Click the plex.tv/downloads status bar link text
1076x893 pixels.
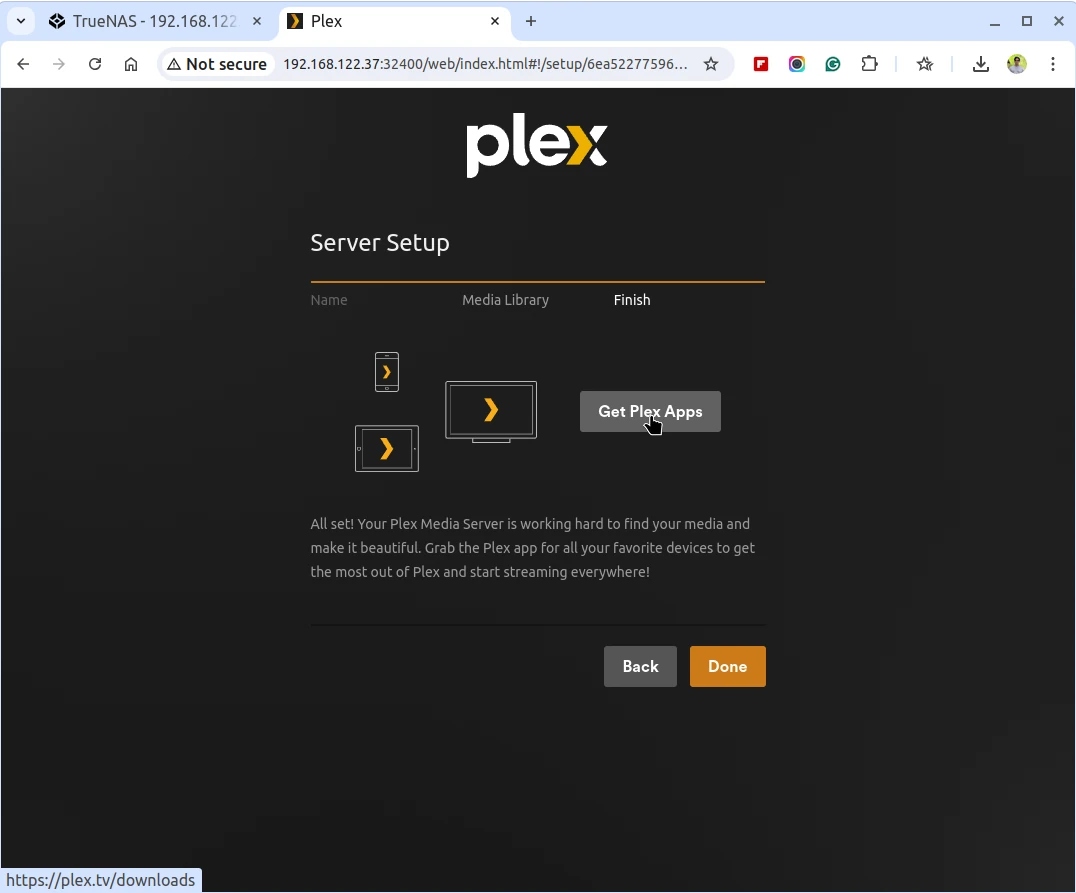tap(100, 880)
